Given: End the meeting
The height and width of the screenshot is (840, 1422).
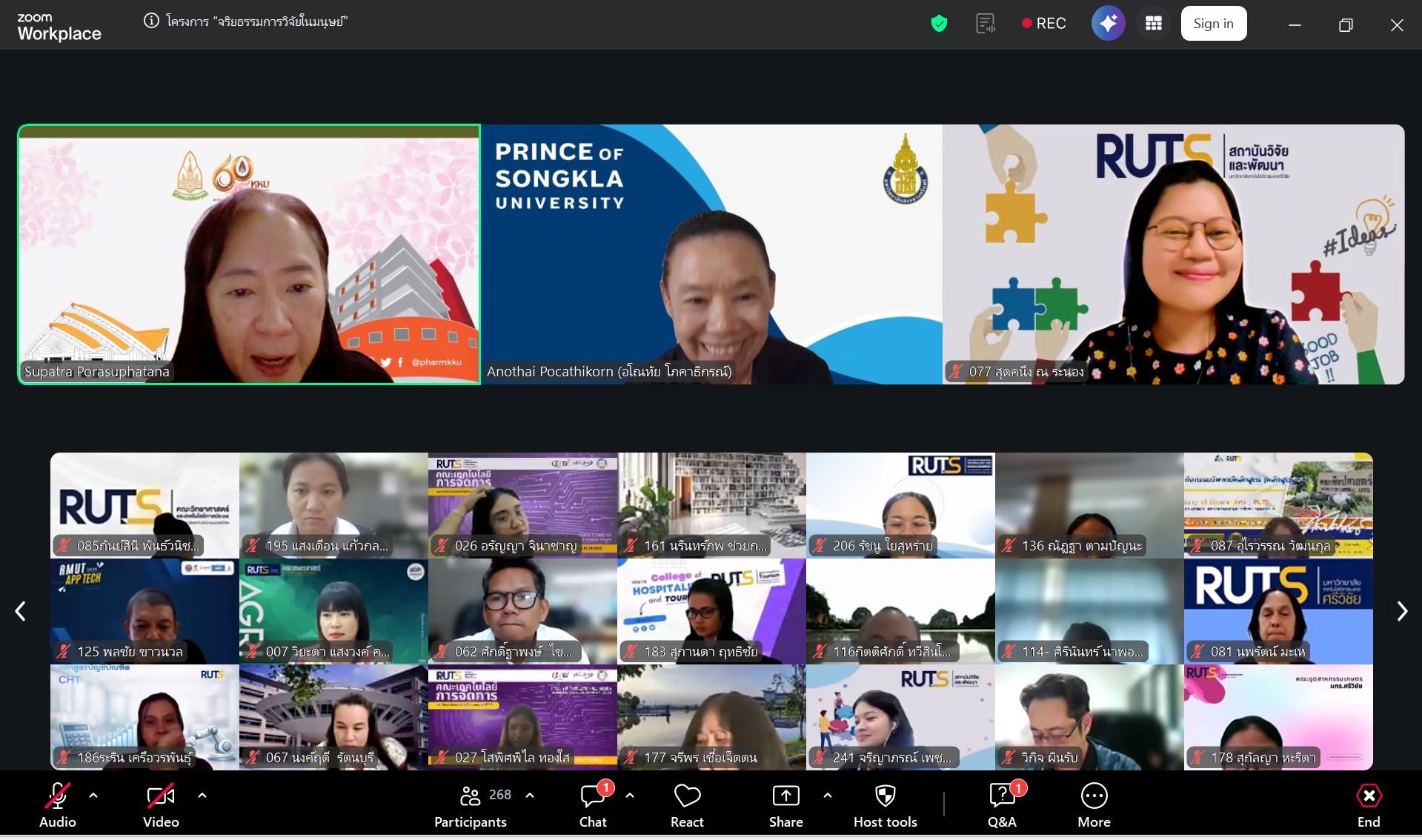Looking at the screenshot, I should point(1368,804).
